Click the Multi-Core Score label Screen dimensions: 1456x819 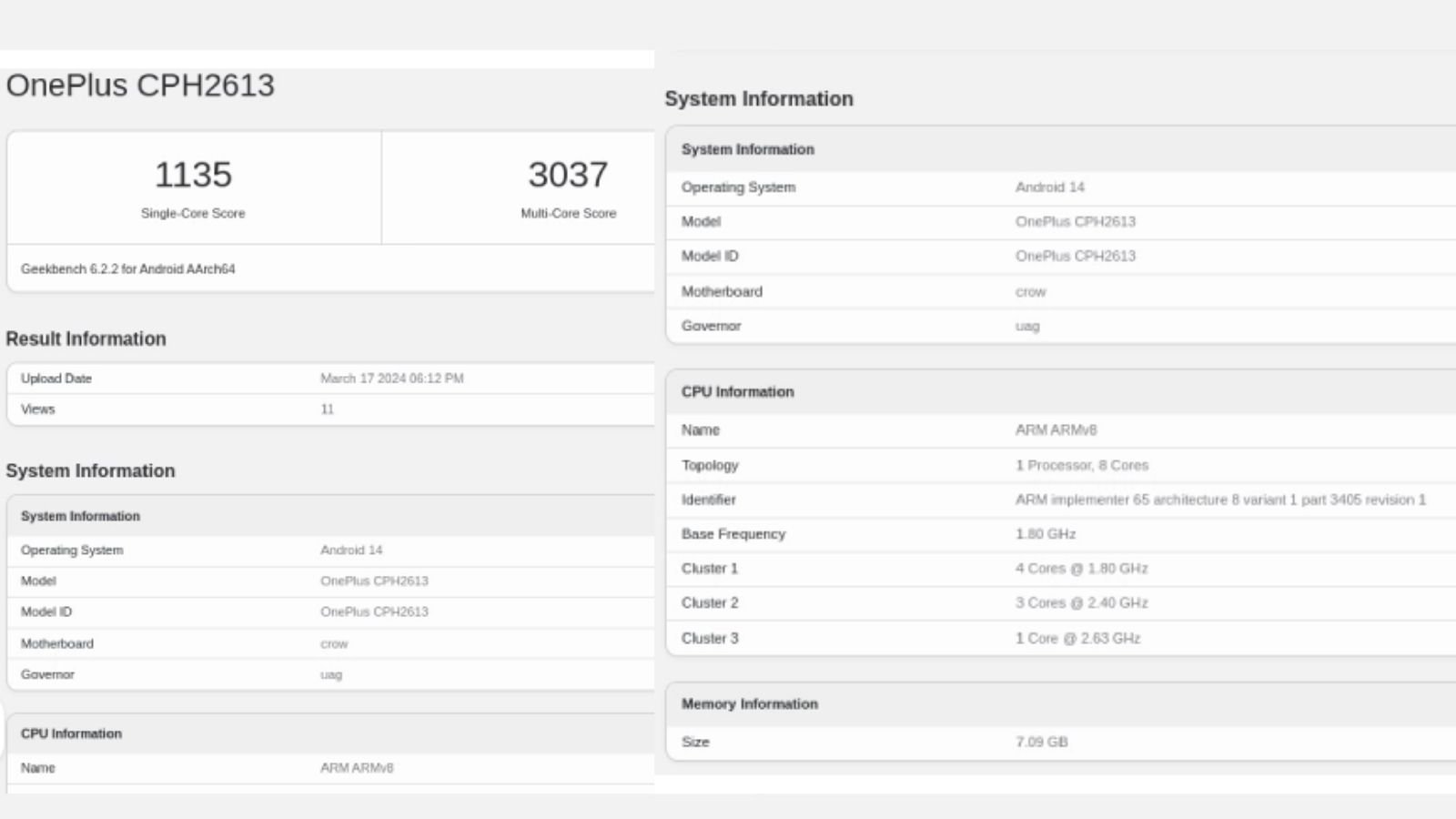[x=569, y=213]
